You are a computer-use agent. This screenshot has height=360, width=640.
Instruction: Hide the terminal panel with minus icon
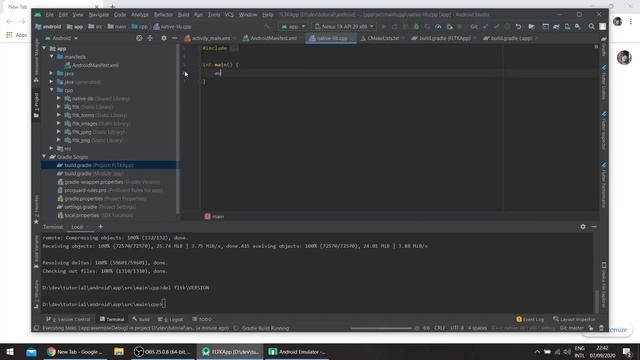(594, 227)
